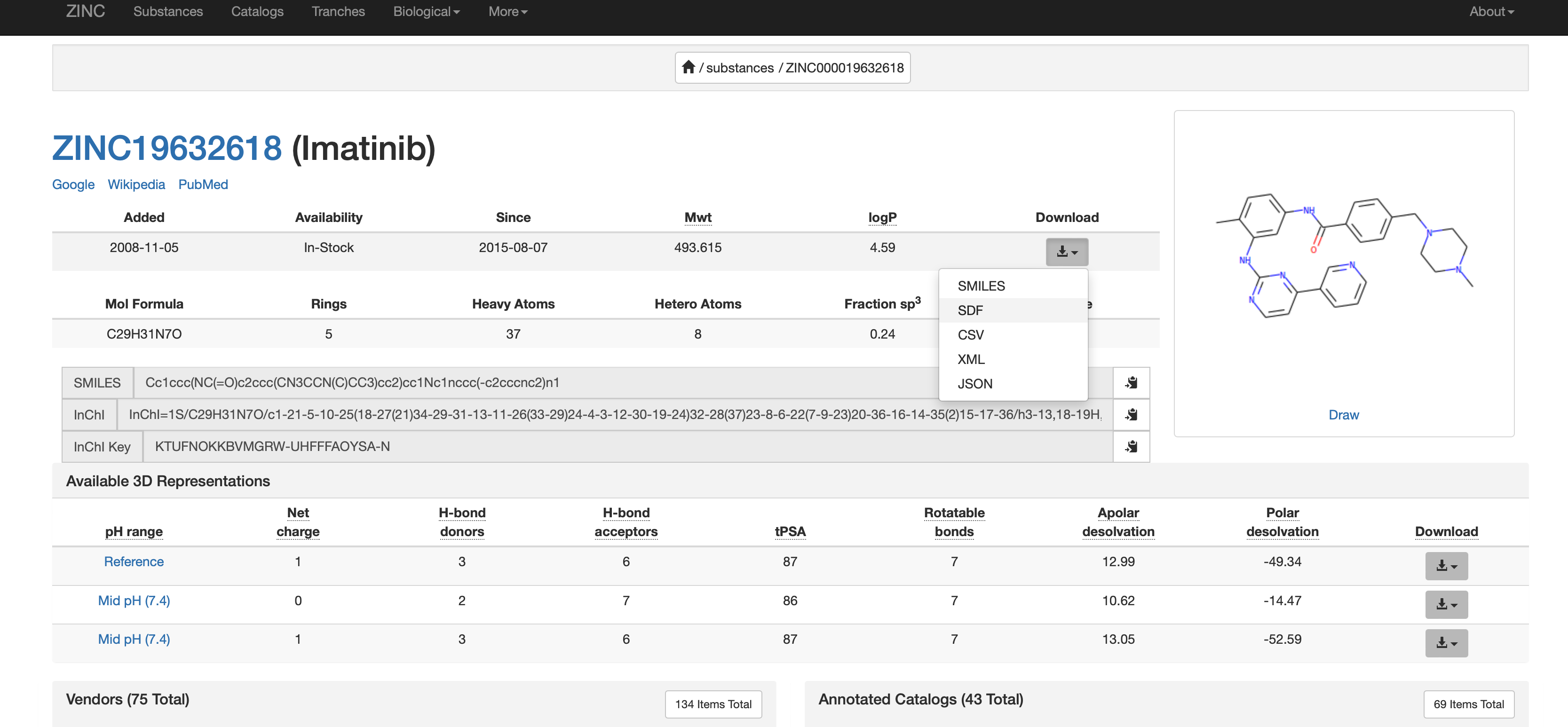Screen dimensions: 1568x727
Task: Click the Draw link under the structure
Action: click(x=1343, y=415)
